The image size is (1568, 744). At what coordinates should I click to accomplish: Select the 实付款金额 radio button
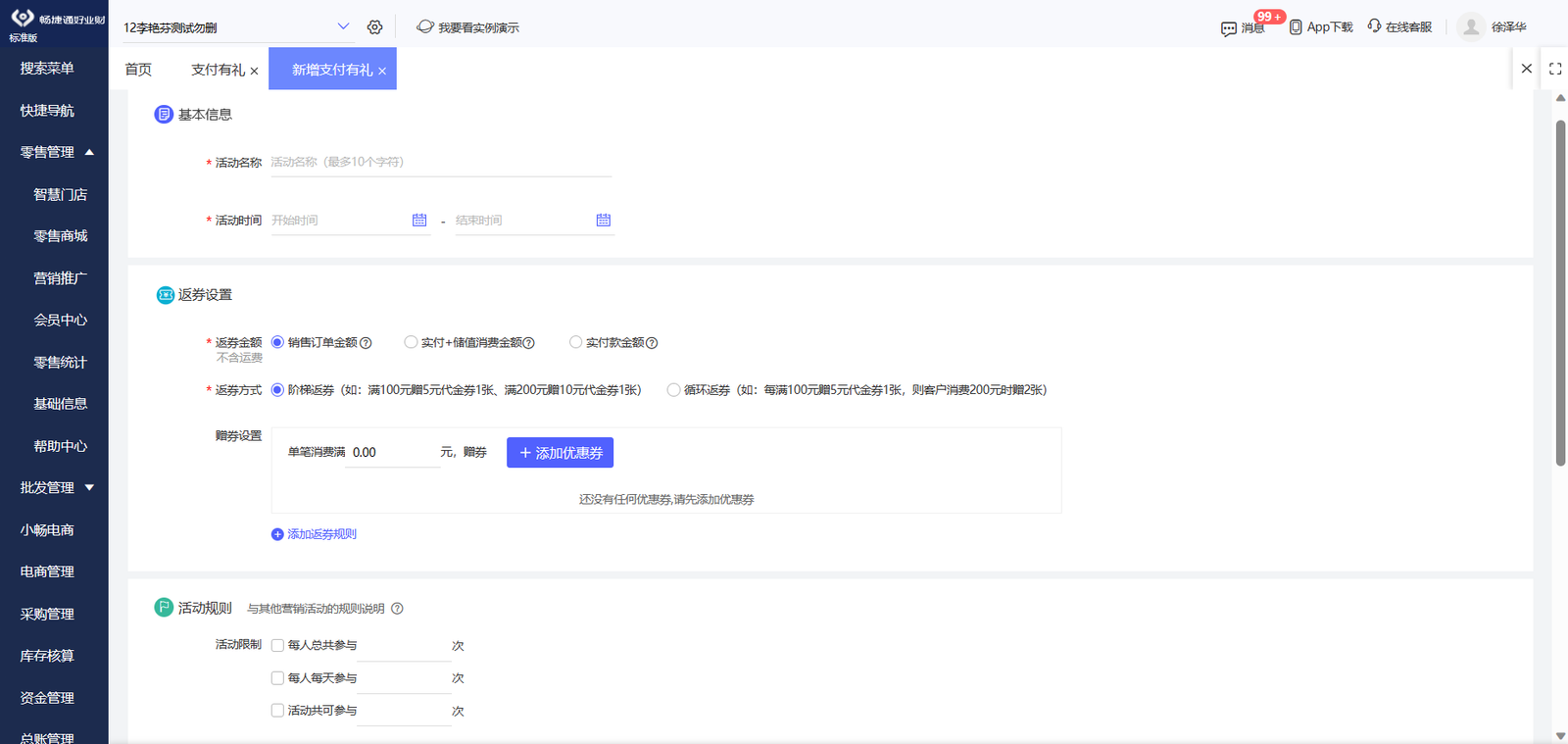(x=575, y=342)
